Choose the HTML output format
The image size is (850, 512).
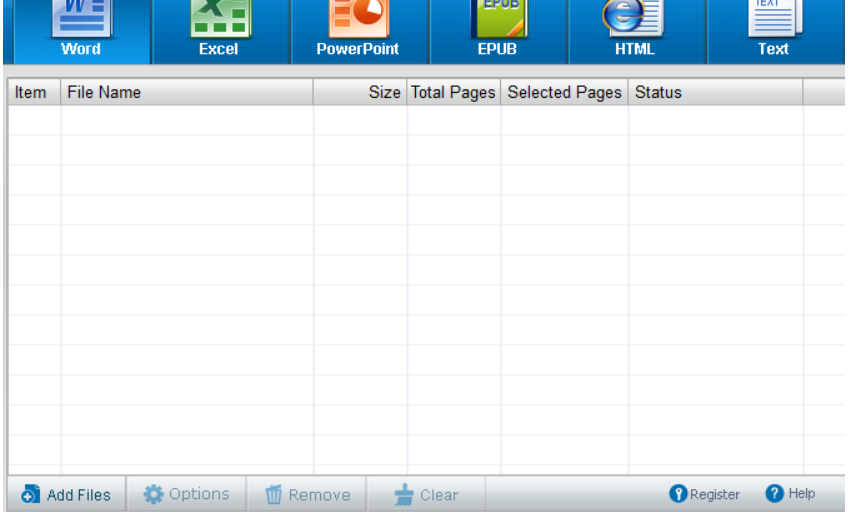click(635, 30)
